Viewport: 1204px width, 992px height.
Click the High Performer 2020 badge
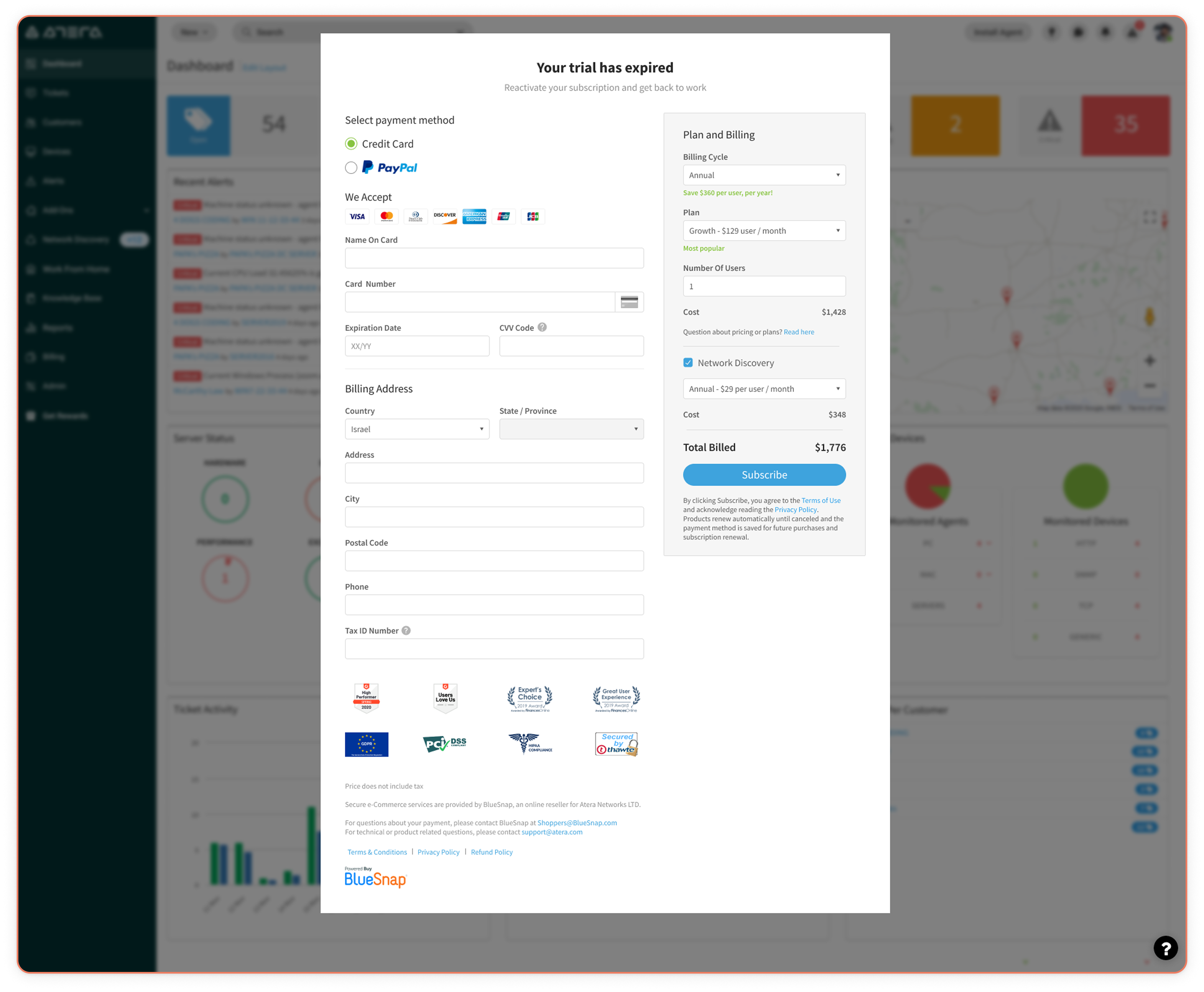367,698
